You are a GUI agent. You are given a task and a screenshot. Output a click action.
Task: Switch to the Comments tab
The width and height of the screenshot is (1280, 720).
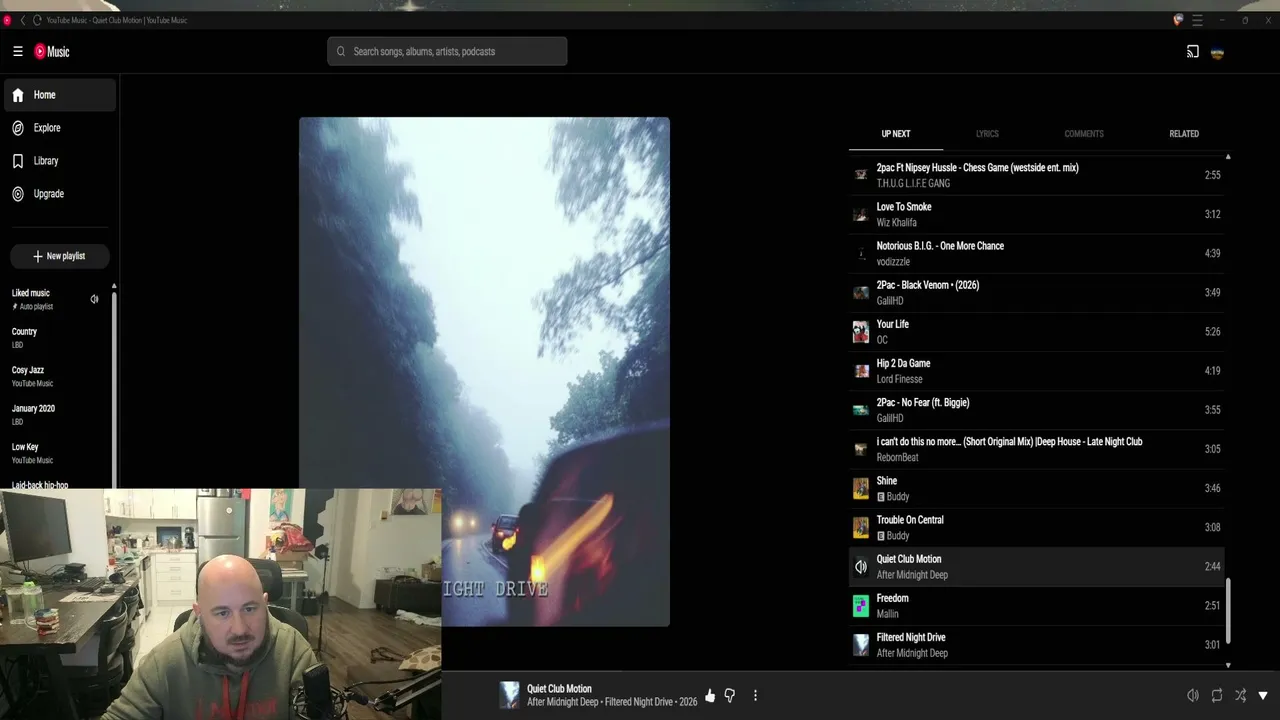pos(1084,134)
